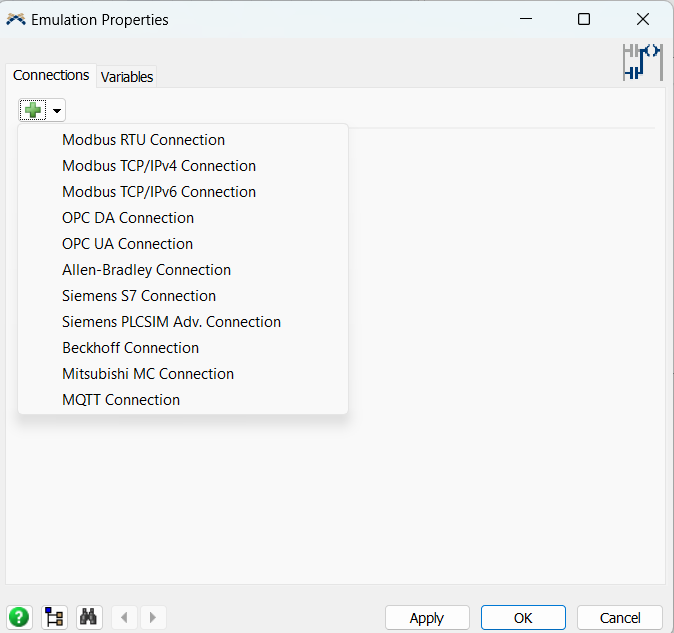Maximize the Emulation Properties window
The height and width of the screenshot is (633, 674).
[x=584, y=19]
